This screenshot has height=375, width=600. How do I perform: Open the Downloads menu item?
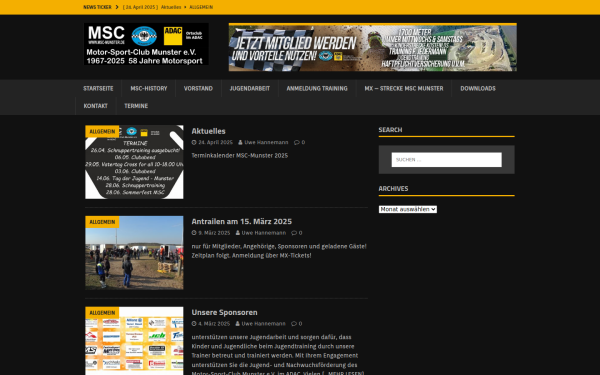point(478,88)
